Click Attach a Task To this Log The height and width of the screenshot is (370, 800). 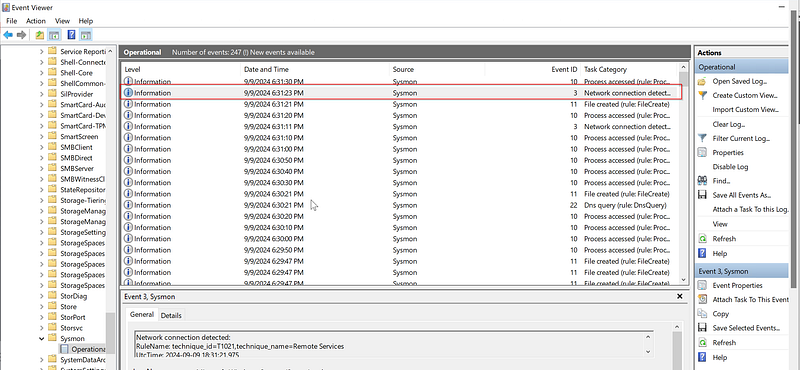tap(751, 209)
